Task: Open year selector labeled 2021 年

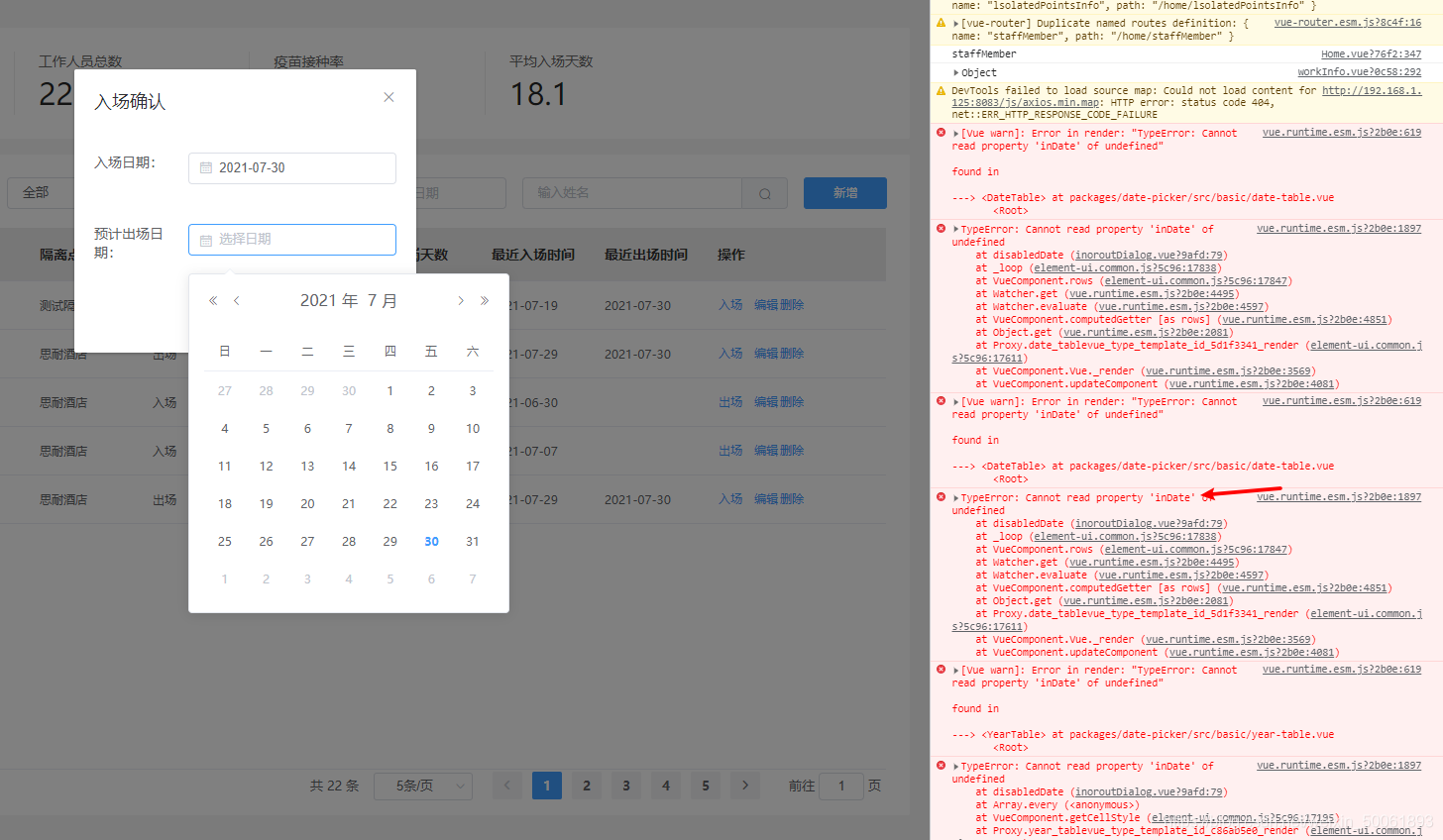Action: point(329,300)
